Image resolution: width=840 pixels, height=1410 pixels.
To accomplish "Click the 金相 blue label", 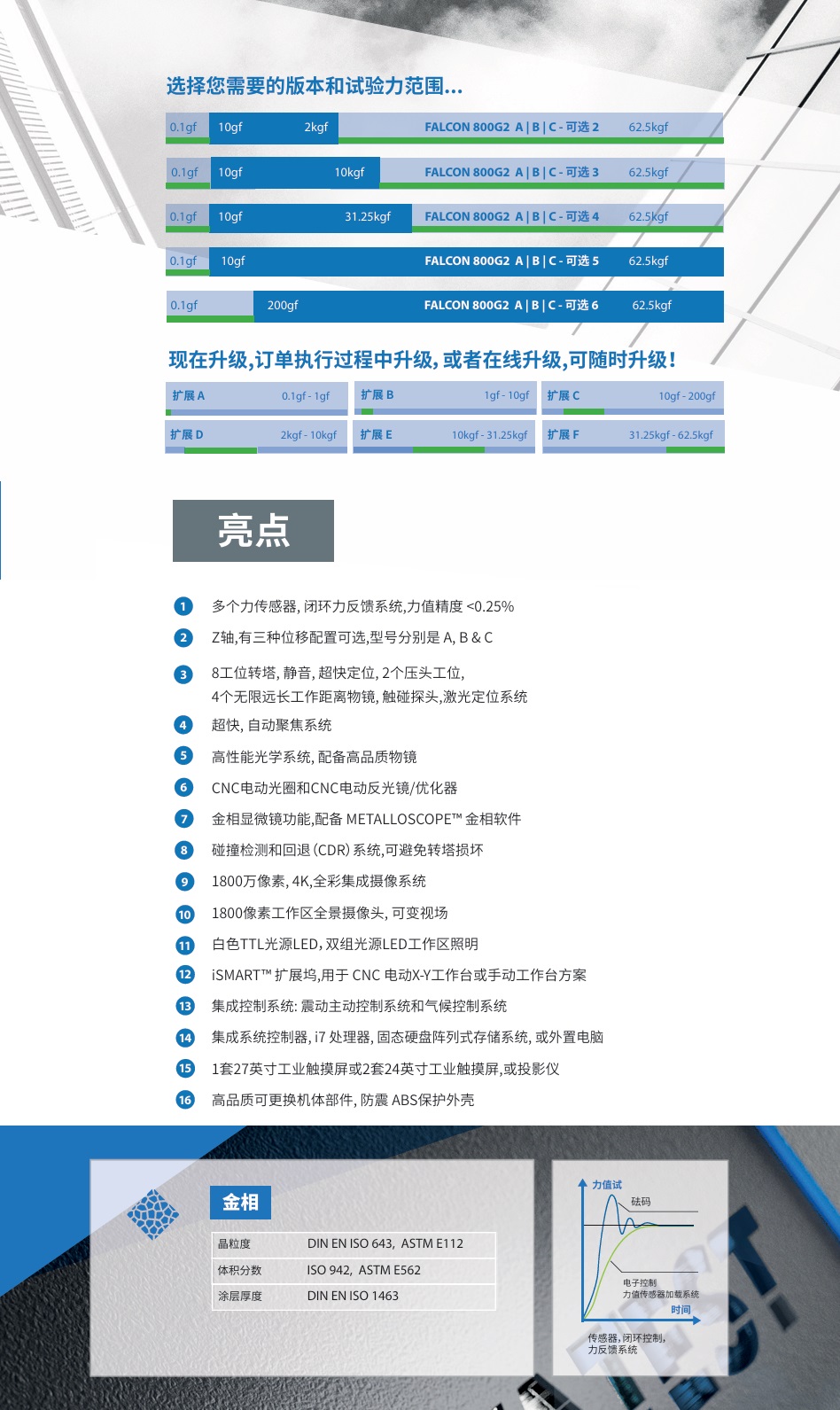I will tap(240, 1203).
